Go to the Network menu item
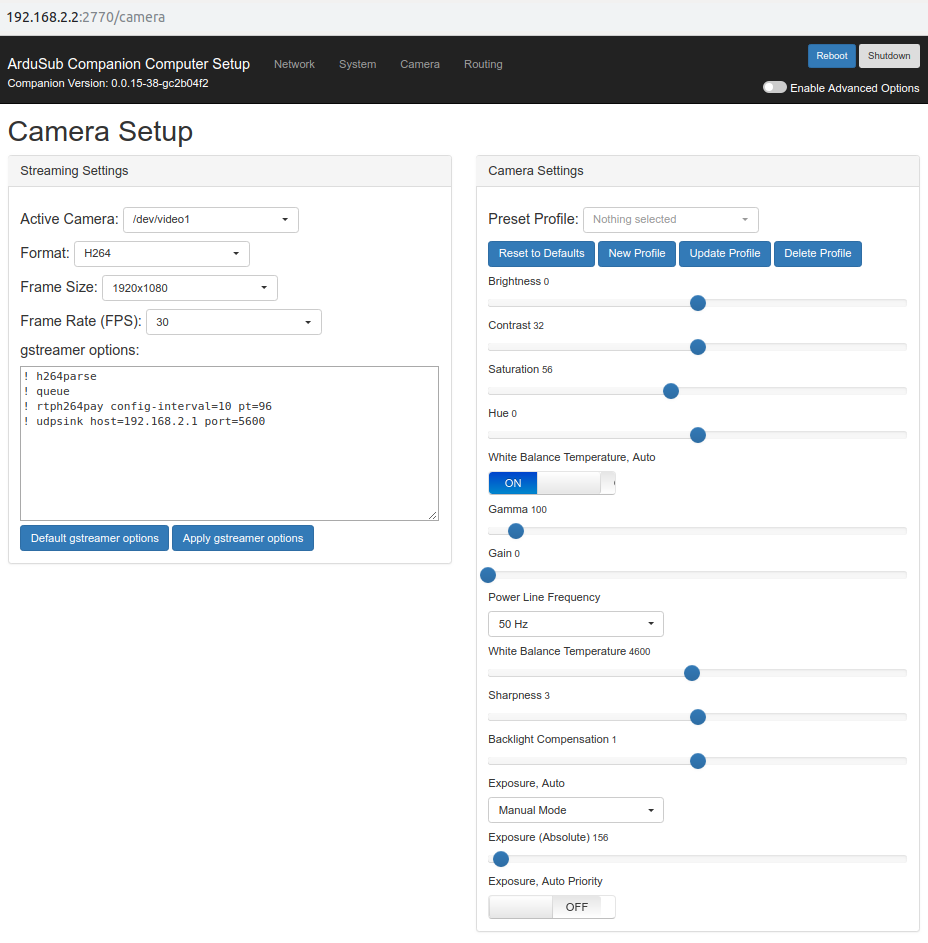Screen dimensions: 928x943 [294, 64]
